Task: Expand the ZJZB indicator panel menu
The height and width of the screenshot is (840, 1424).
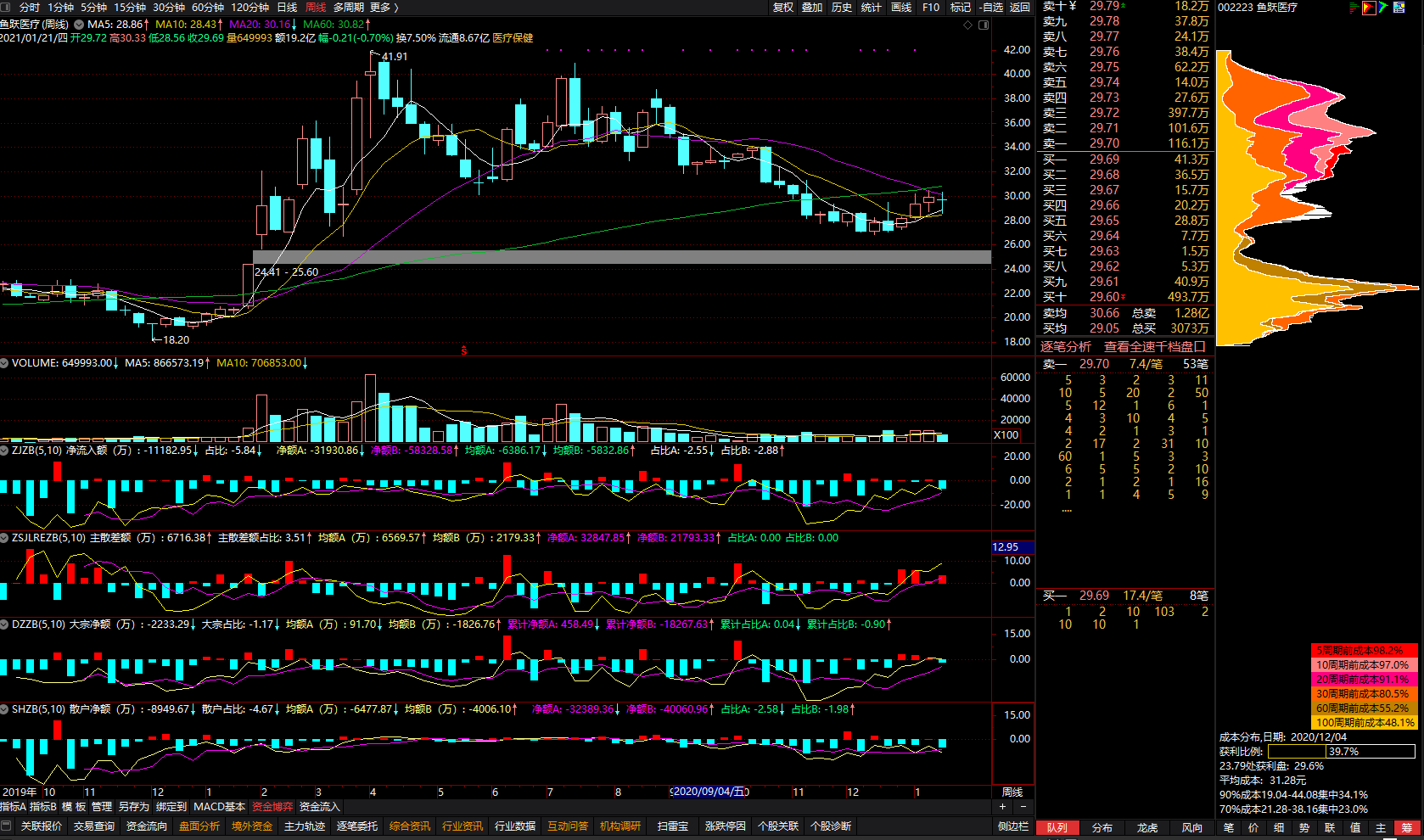Action: pos(5,451)
